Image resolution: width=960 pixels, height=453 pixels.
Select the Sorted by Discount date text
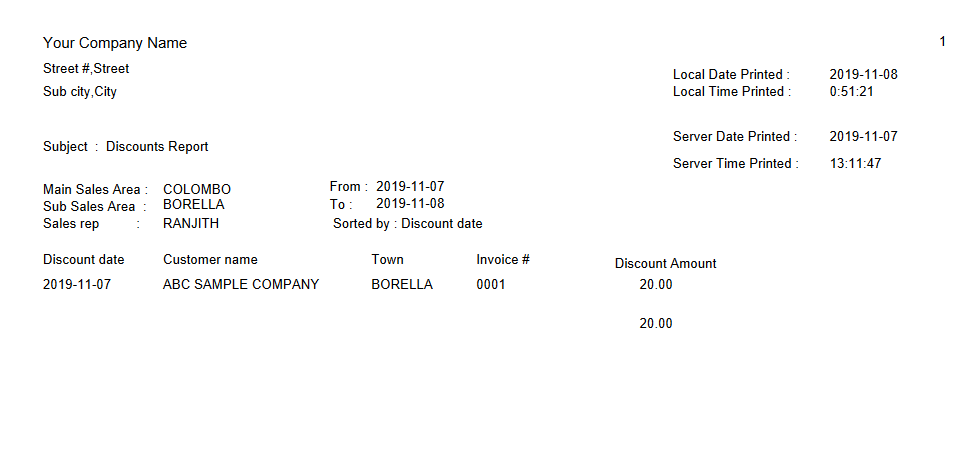pyautogui.click(x=408, y=224)
